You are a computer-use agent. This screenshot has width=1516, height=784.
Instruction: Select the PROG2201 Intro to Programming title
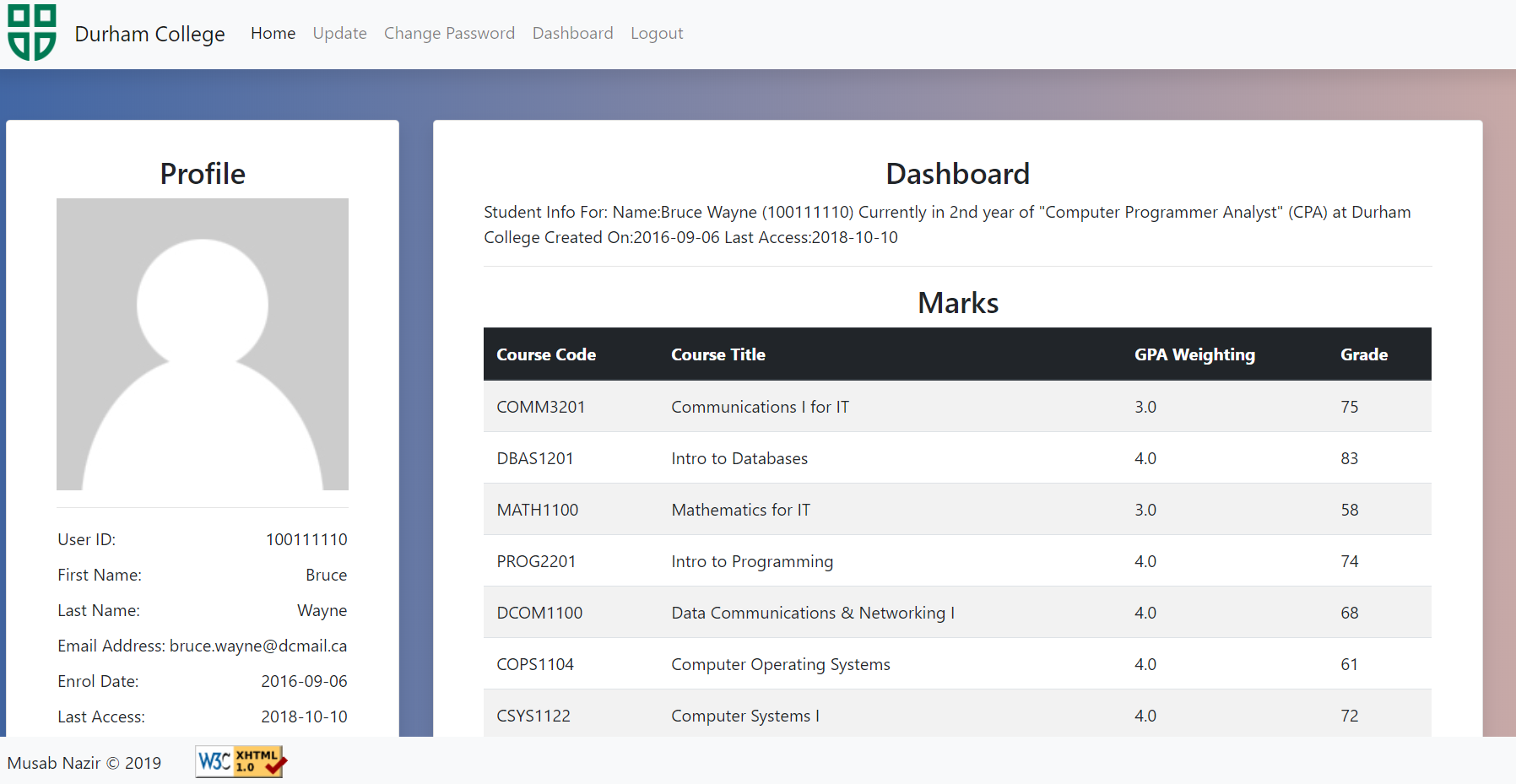pyautogui.click(x=751, y=560)
